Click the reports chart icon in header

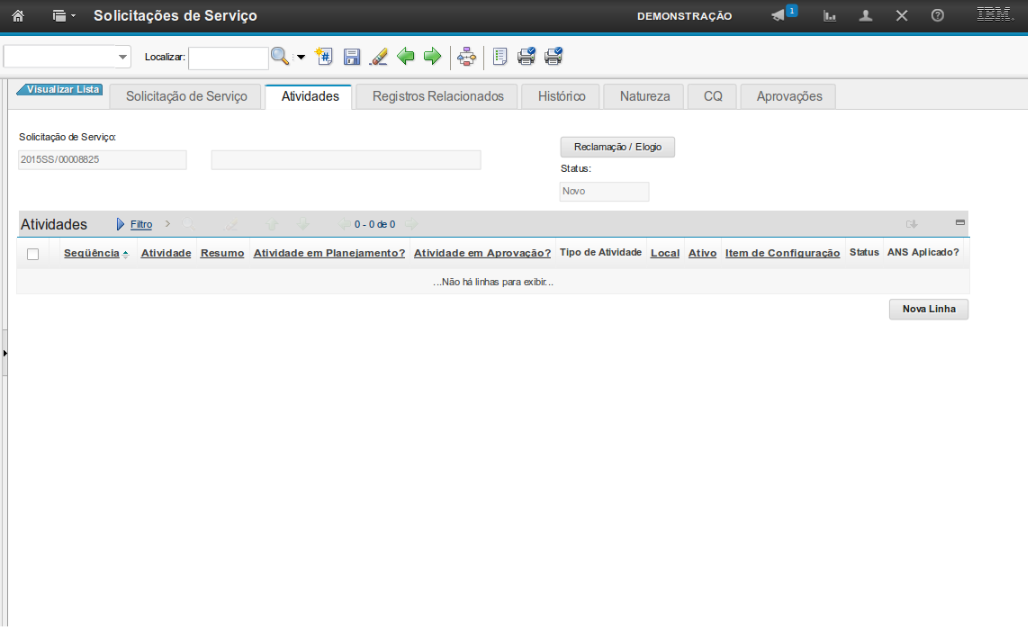coord(830,16)
